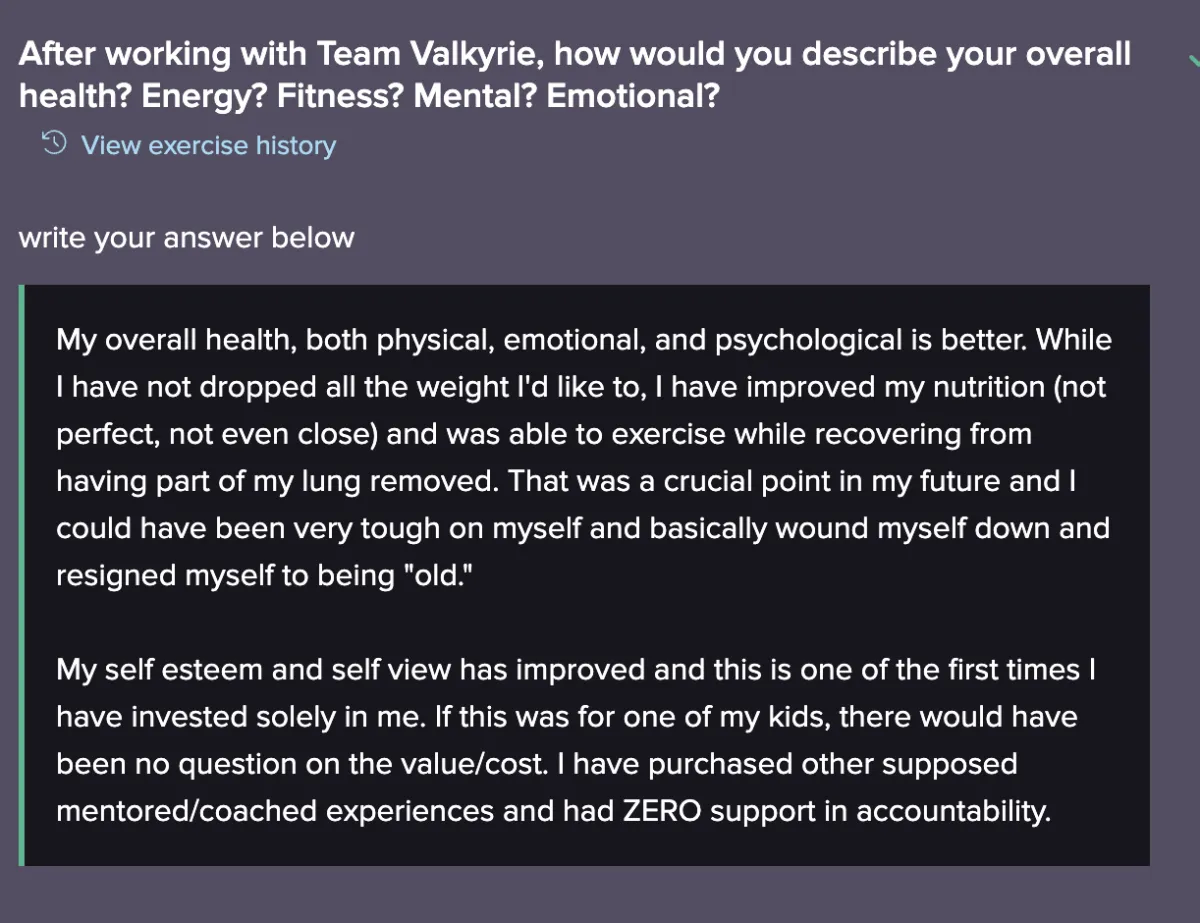Open the View exercise history link
The image size is (1200, 923).
[208, 146]
